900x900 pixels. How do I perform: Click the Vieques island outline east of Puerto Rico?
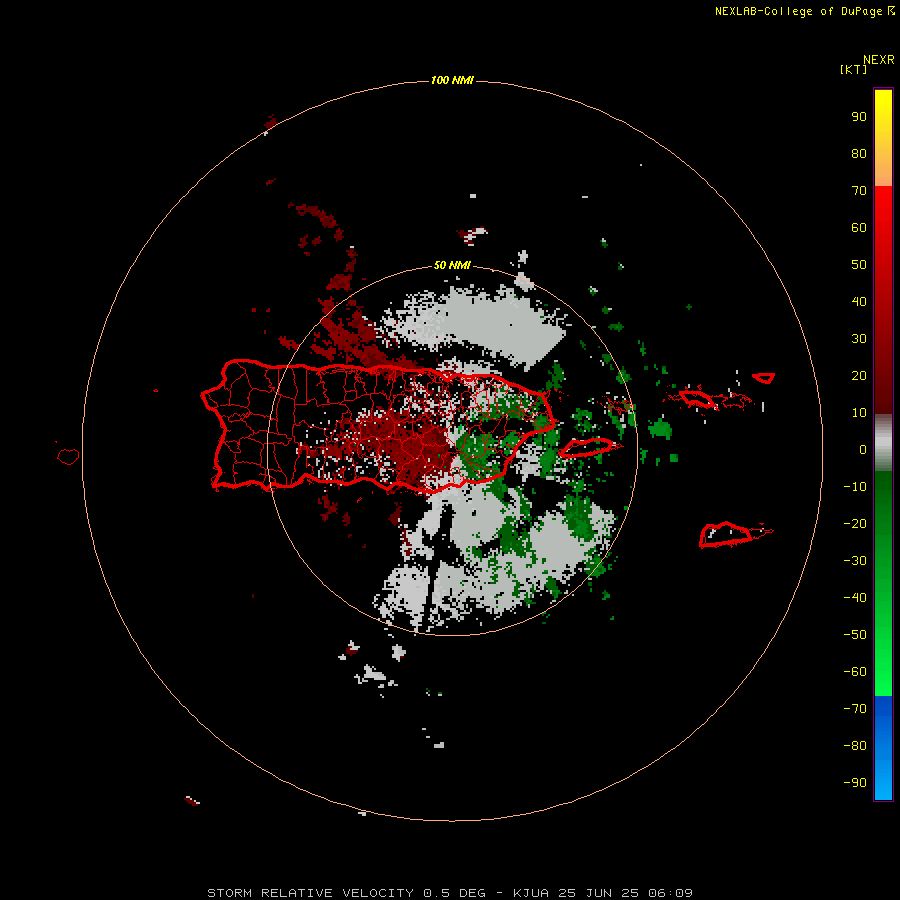(588, 447)
